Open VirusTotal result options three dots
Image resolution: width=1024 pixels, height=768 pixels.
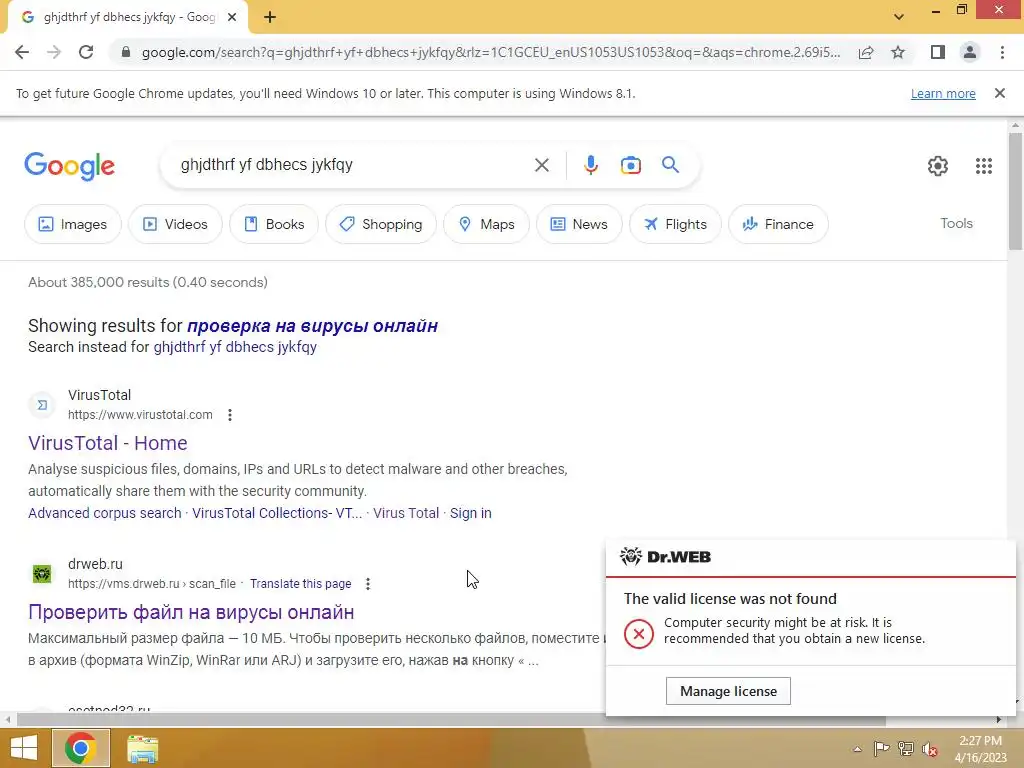[x=230, y=415]
